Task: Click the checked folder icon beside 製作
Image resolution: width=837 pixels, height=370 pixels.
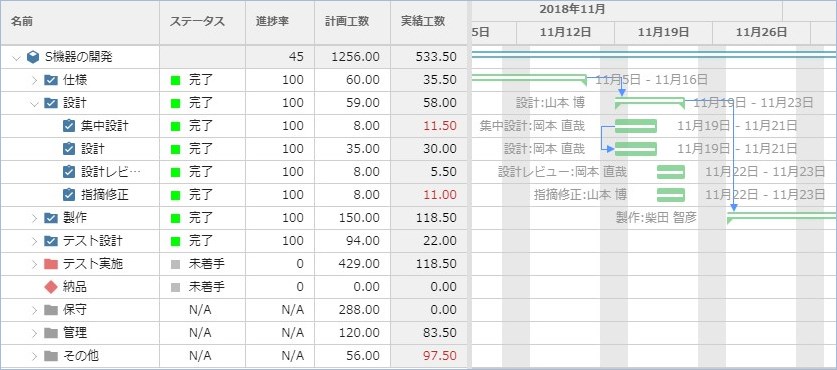Action: (51, 218)
